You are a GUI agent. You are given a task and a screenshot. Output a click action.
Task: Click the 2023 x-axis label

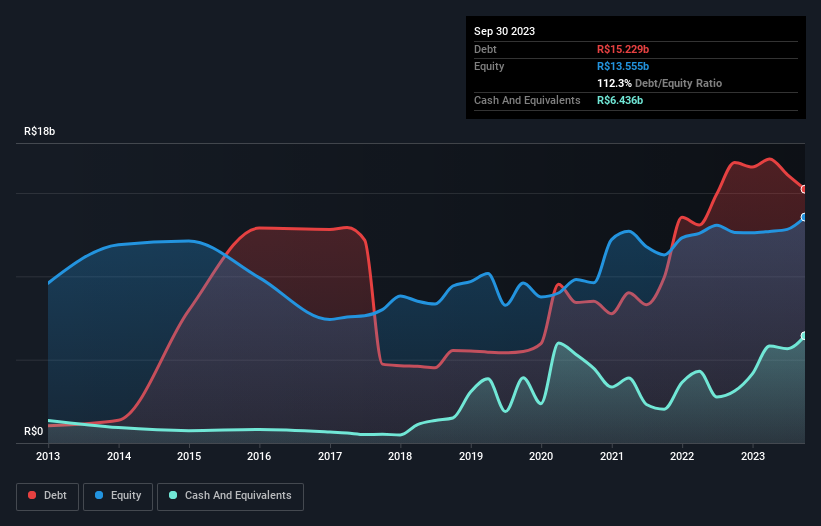(x=752, y=456)
